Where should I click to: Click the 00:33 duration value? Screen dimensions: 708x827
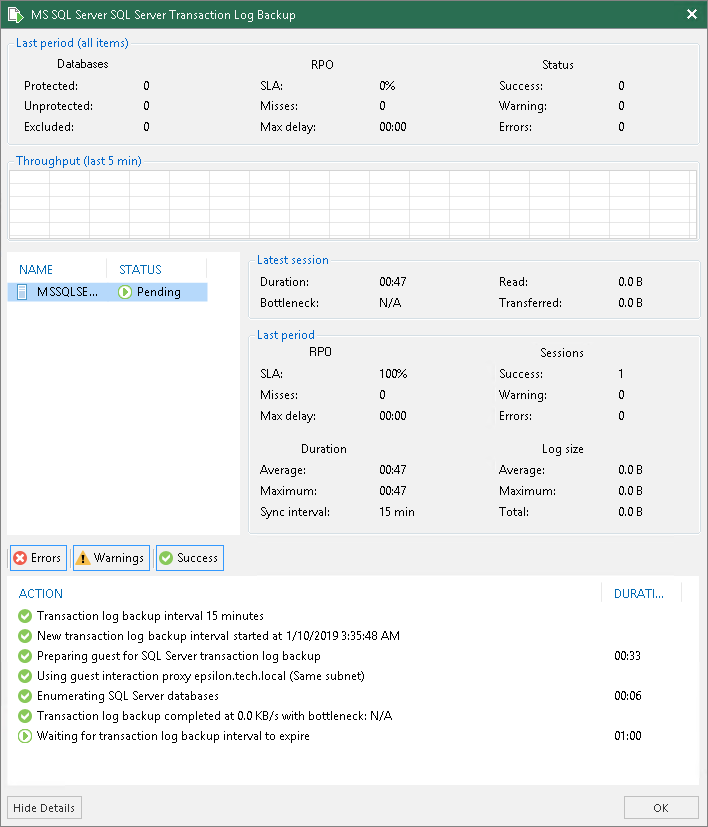(627, 656)
